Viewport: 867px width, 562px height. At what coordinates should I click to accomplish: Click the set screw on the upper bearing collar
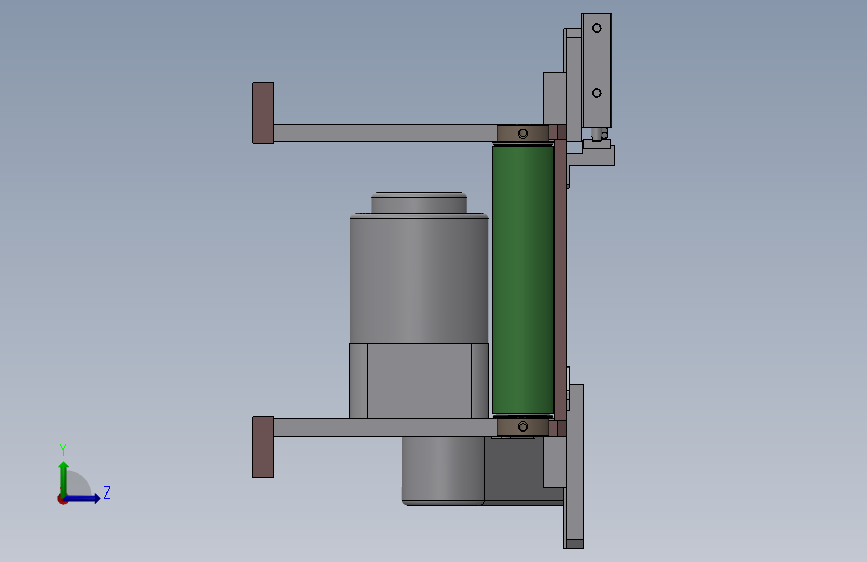523,133
